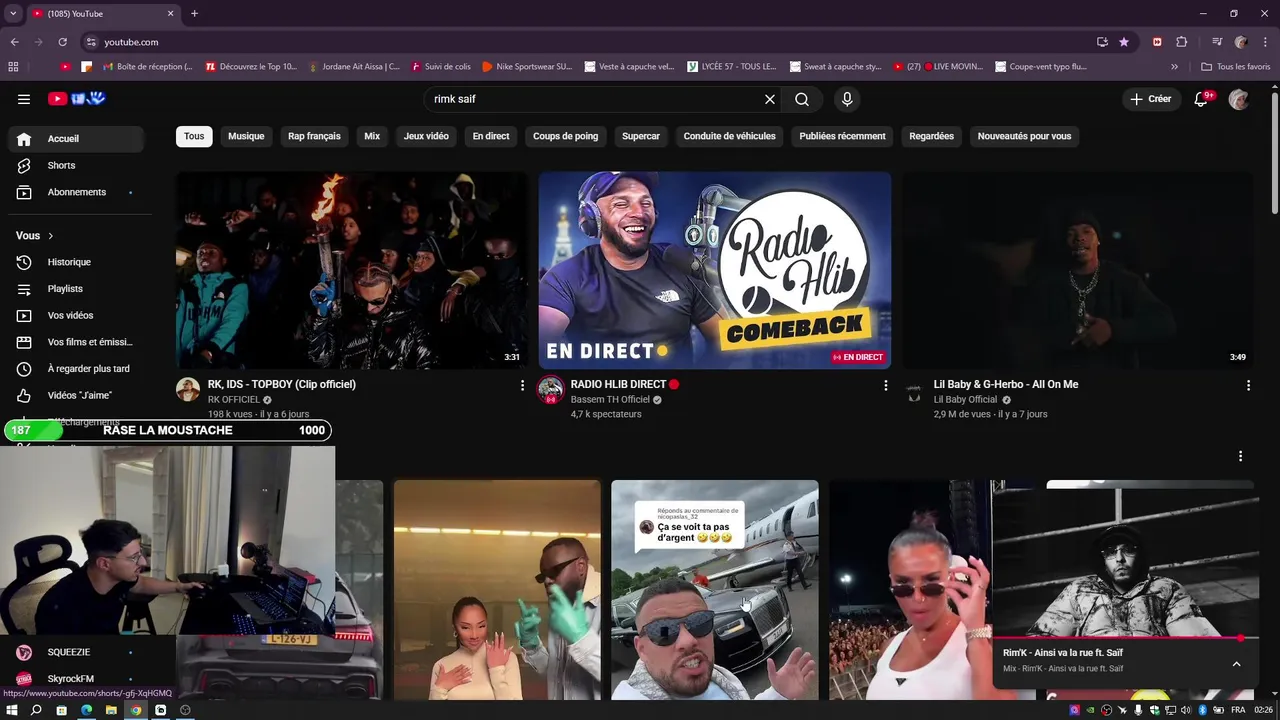This screenshot has width=1280, height=720.
Task: Click the RK OFFICIEL channel avatar
Action: point(188,390)
